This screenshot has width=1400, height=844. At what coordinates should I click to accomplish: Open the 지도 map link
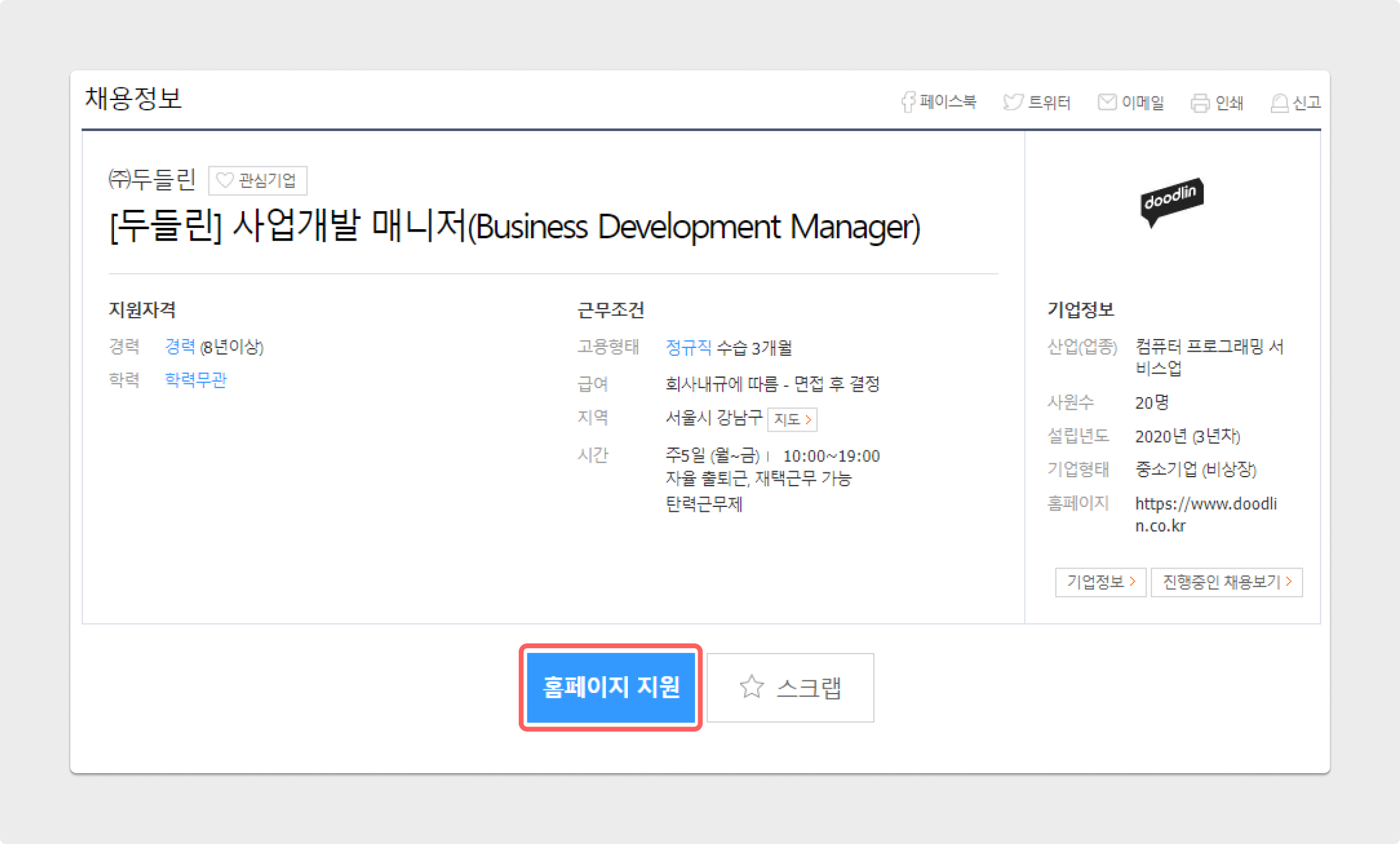pos(792,420)
